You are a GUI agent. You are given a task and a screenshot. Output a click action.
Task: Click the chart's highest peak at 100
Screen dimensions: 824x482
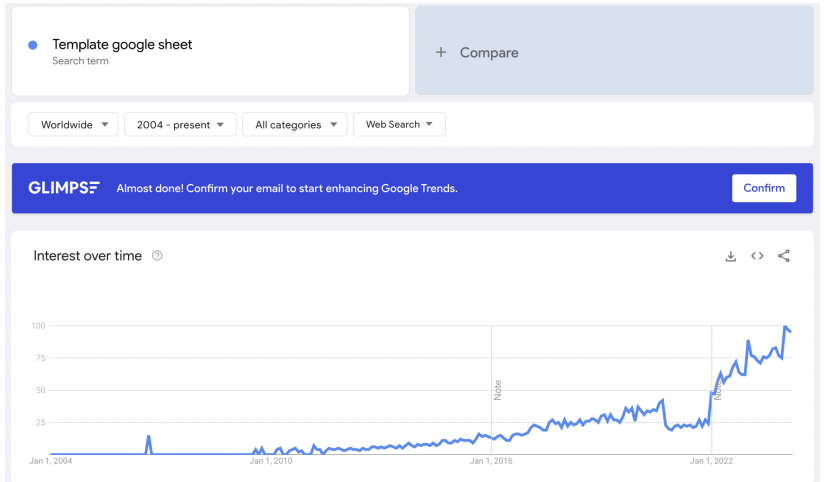click(x=786, y=327)
